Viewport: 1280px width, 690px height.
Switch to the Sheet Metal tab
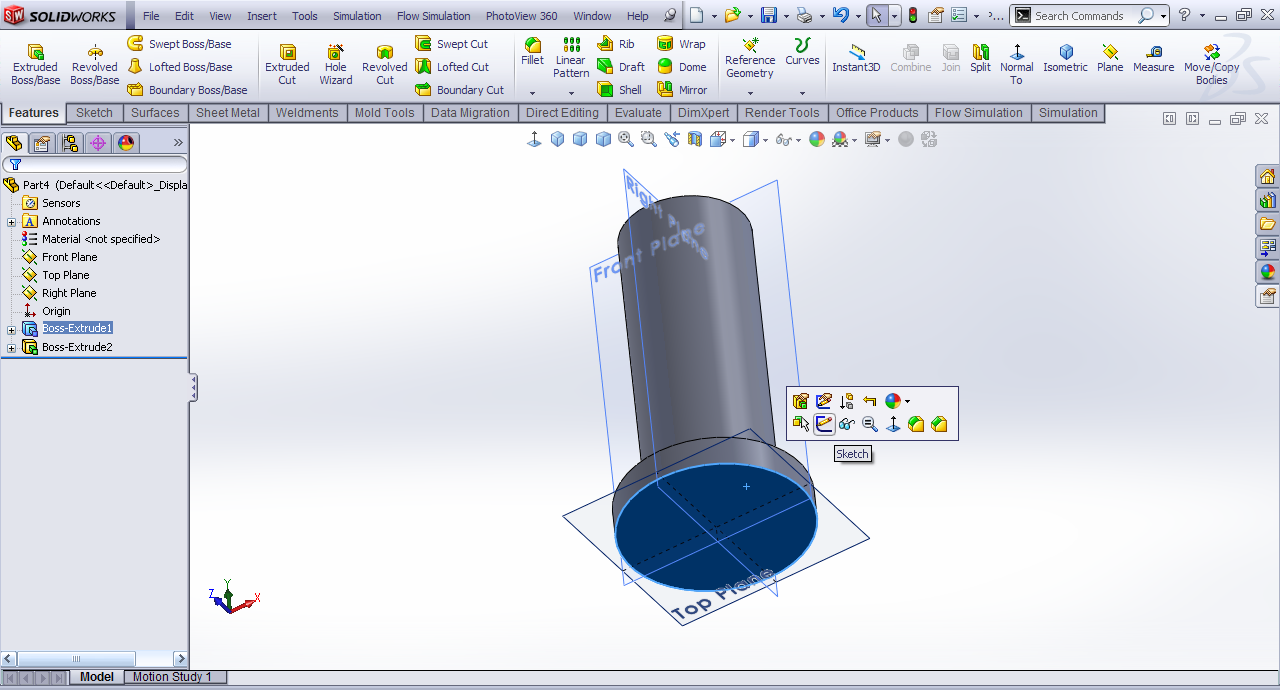227,113
